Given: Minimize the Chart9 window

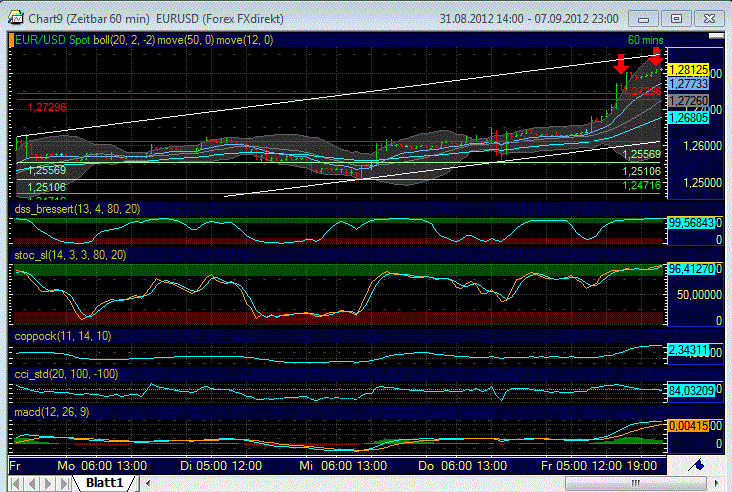Looking at the screenshot, I should [x=643, y=19].
